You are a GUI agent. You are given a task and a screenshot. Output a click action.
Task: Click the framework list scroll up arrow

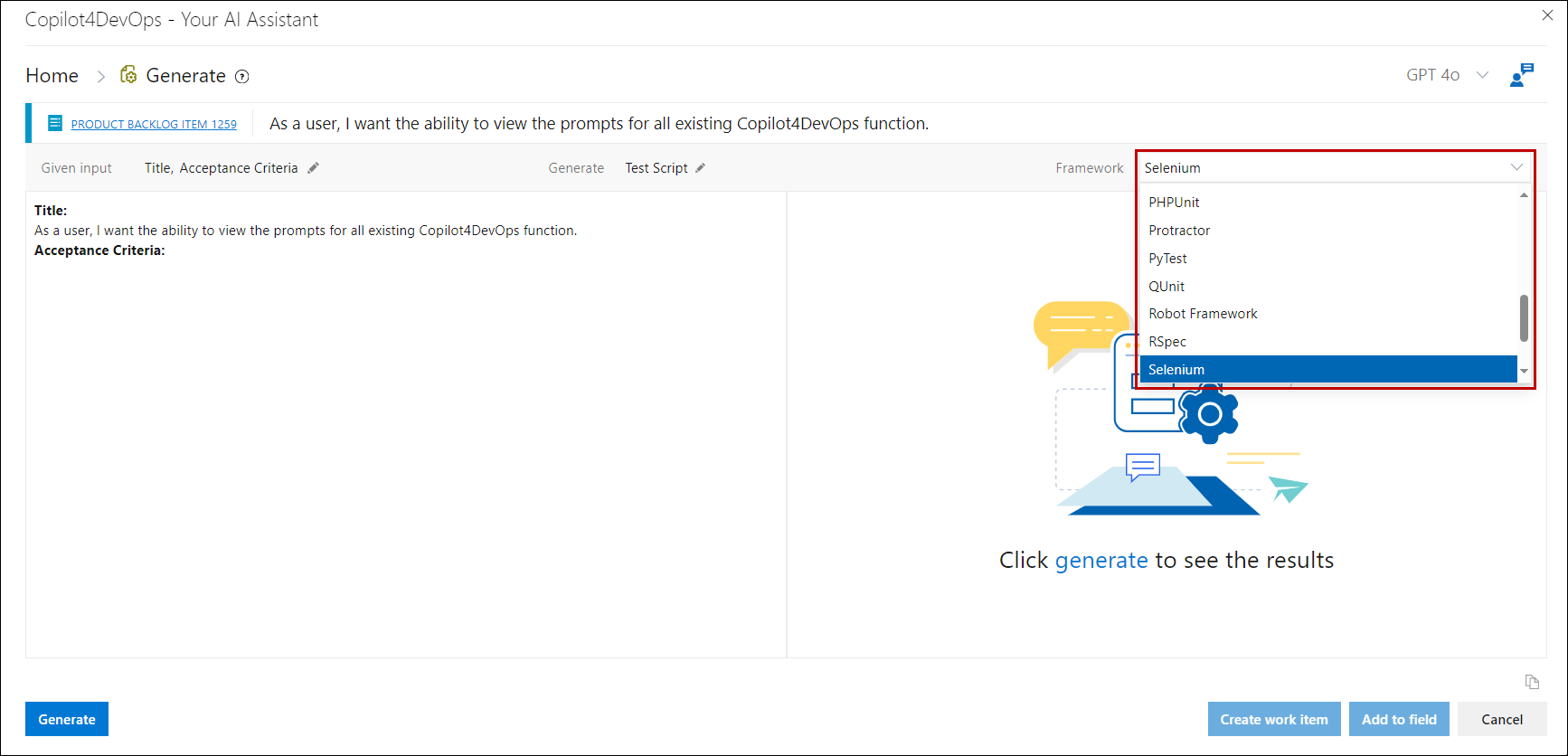1524,195
